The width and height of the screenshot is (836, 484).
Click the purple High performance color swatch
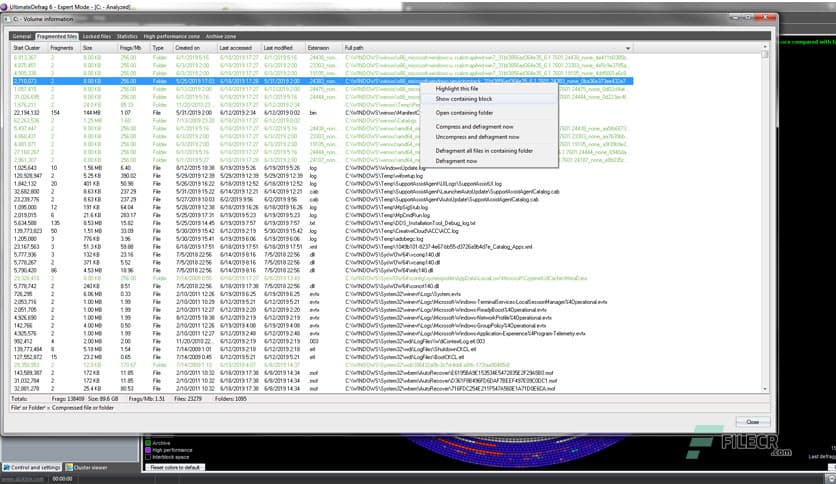[x=148, y=450]
